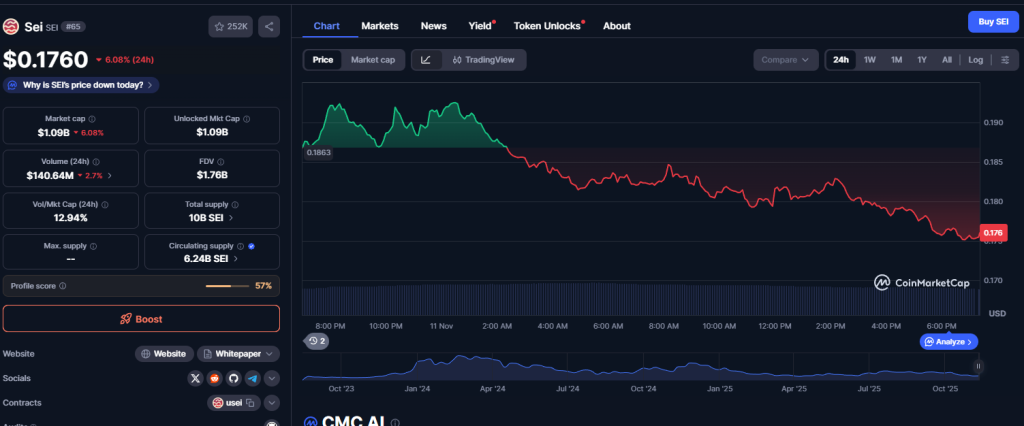This screenshot has height=426, width=1024.
Task: Toggle the Log scale option
Action: tap(975, 60)
